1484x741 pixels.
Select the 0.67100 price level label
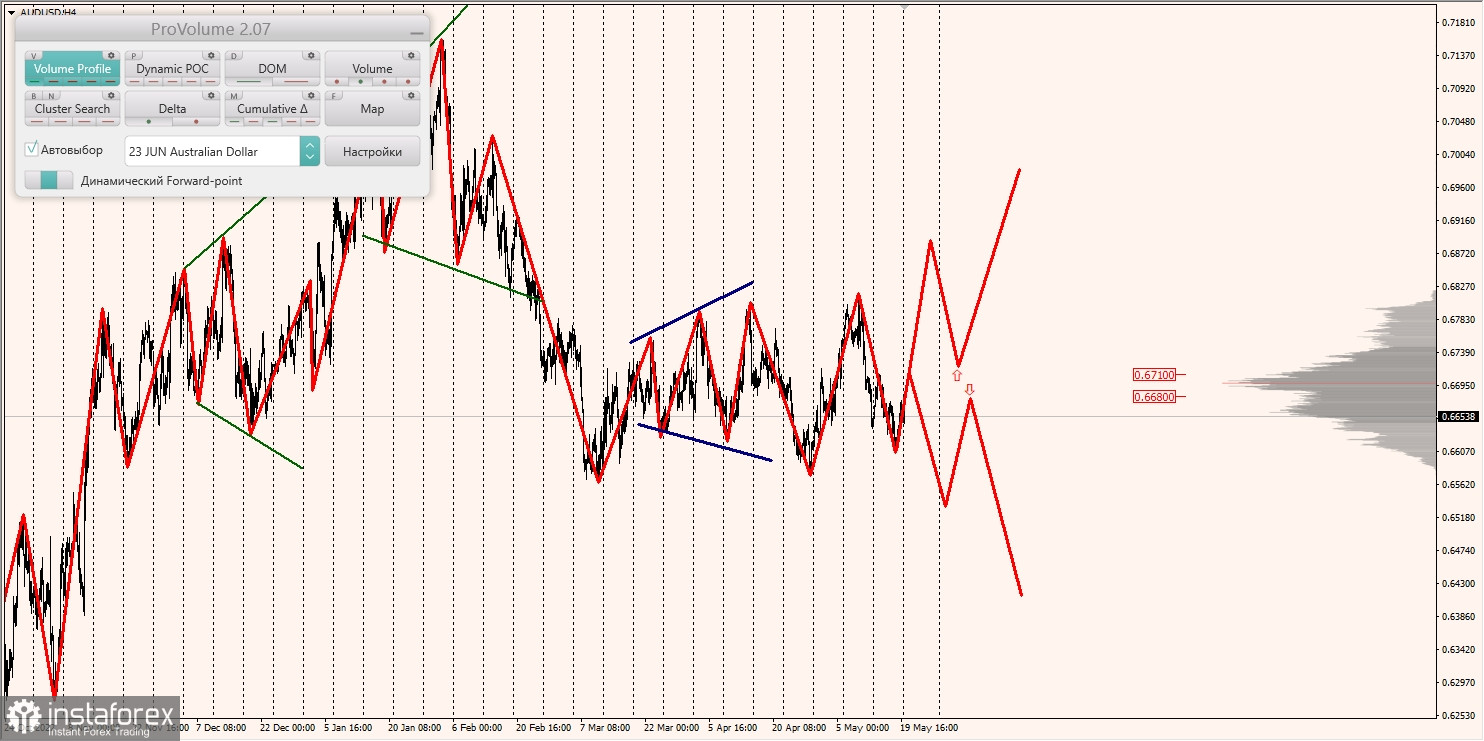[x=1154, y=375]
